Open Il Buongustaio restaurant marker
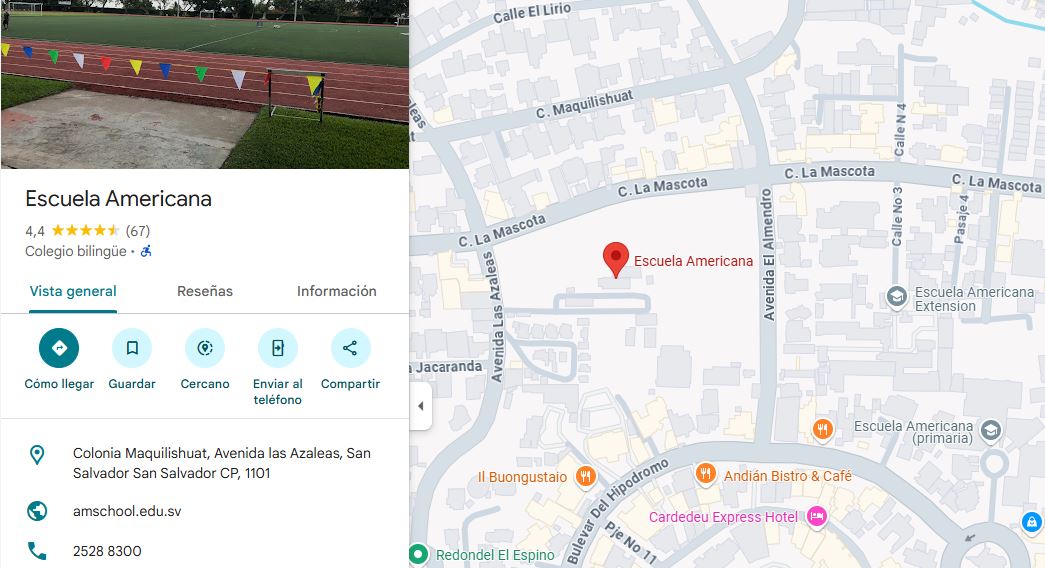 [585, 477]
